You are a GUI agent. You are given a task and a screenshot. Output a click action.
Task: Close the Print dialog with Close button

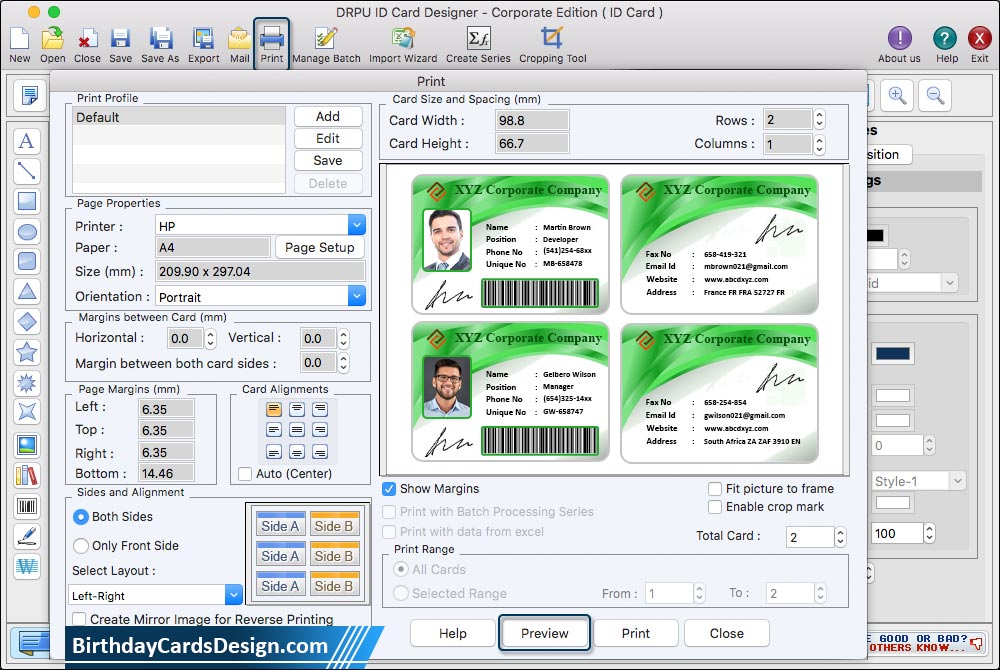tap(726, 633)
